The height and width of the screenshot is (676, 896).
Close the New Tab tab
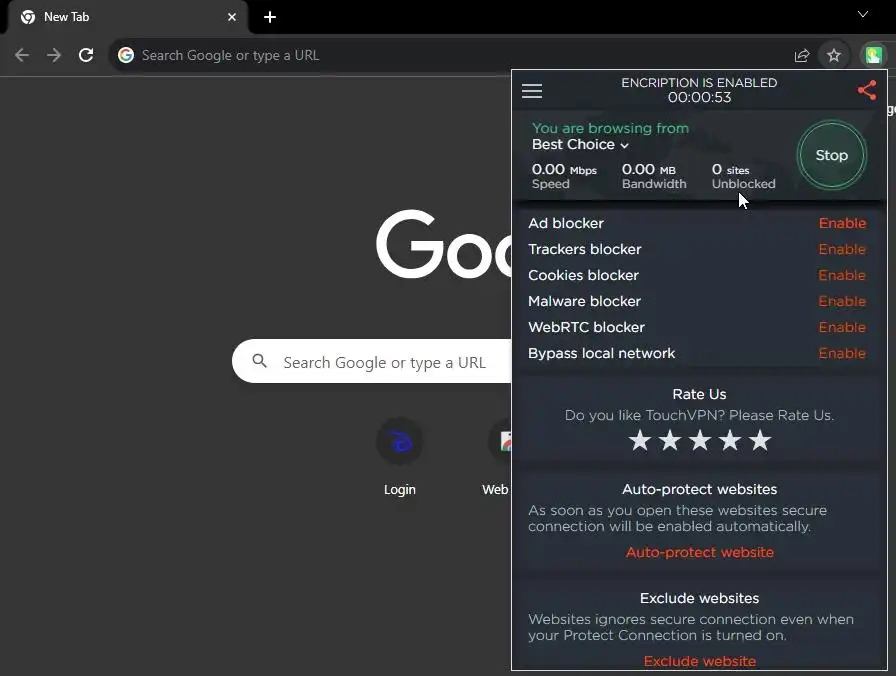231,17
